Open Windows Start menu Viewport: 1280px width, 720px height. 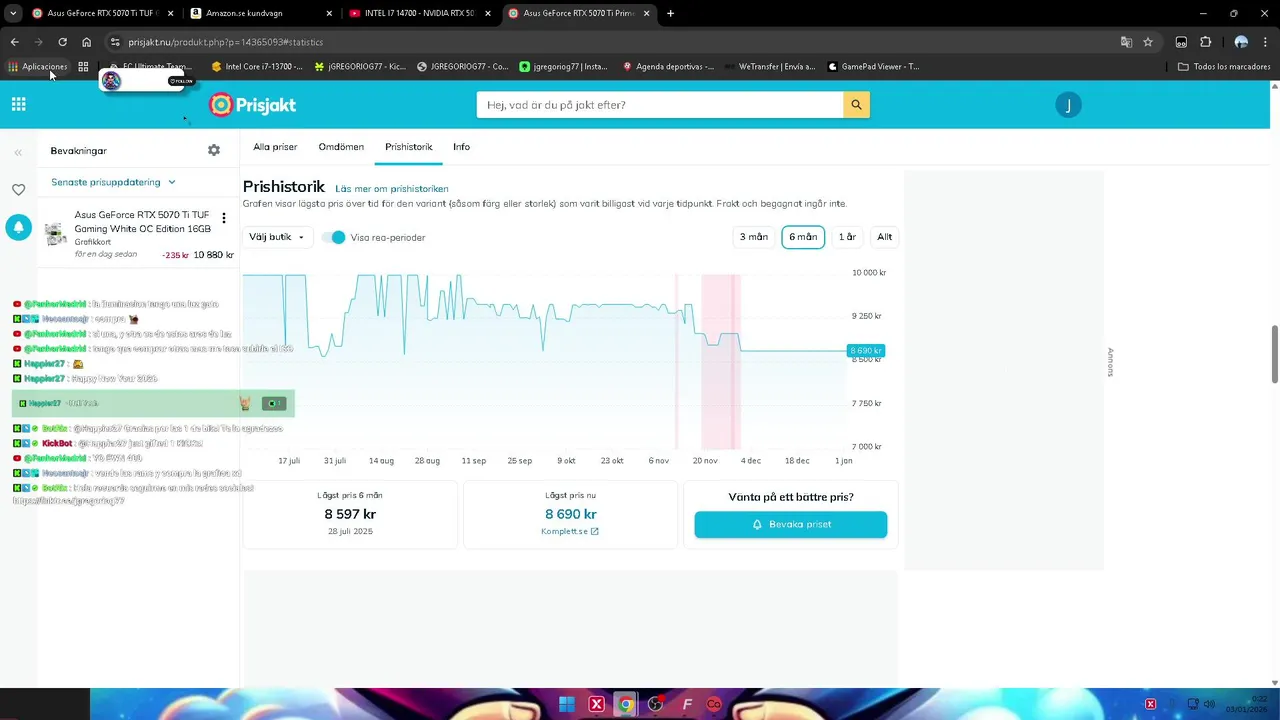pyautogui.click(x=567, y=704)
